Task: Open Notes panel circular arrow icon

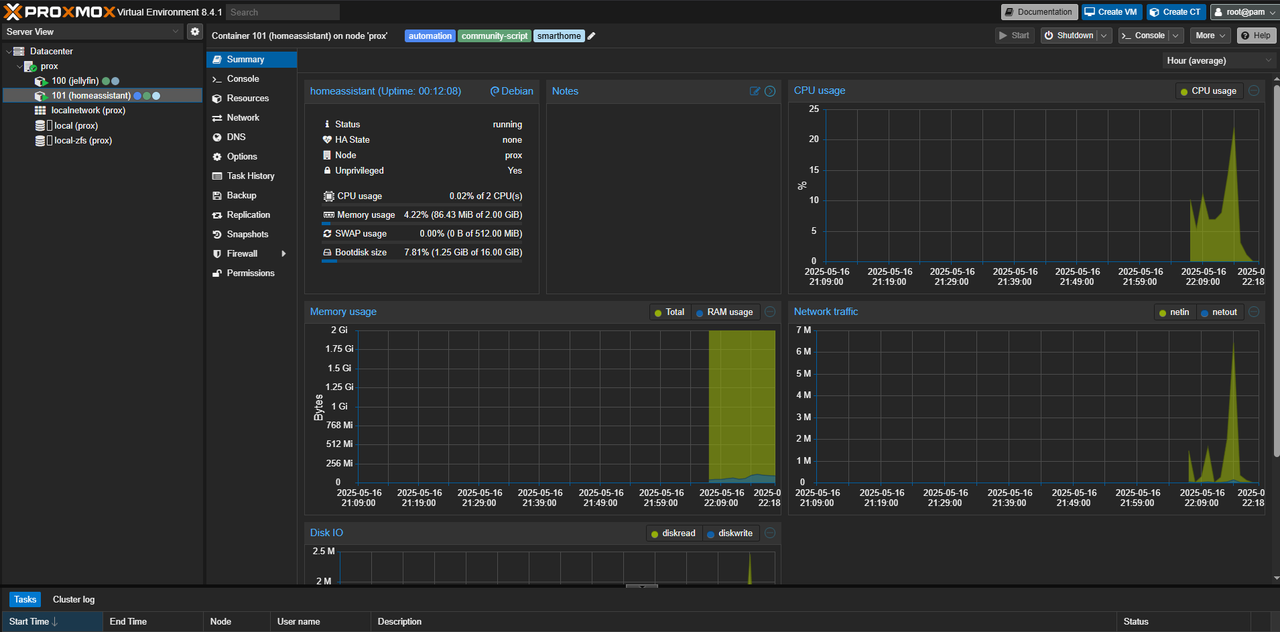Action: pos(770,91)
